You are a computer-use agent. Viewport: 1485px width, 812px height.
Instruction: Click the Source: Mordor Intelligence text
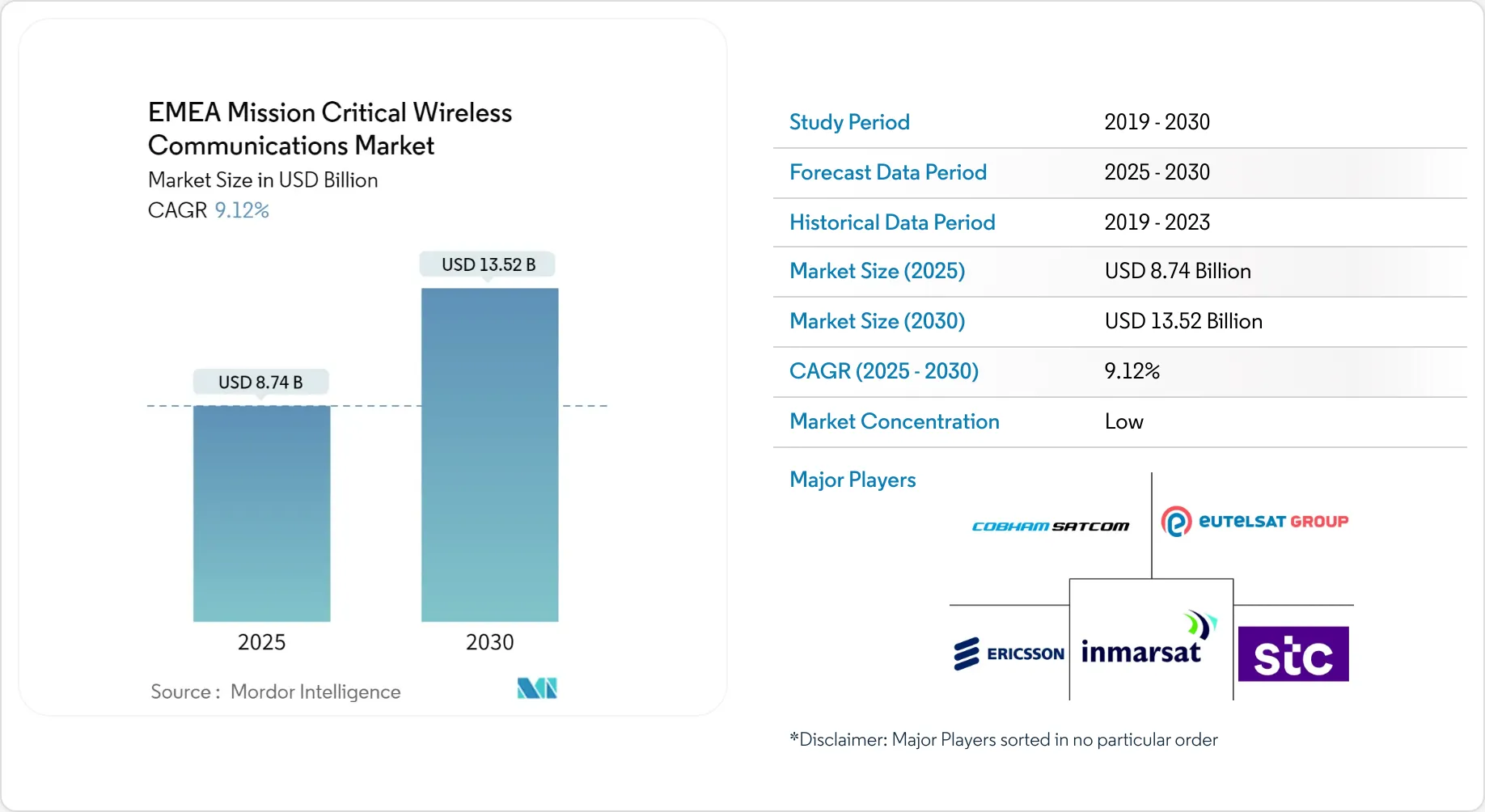click(x=275, y=691)
